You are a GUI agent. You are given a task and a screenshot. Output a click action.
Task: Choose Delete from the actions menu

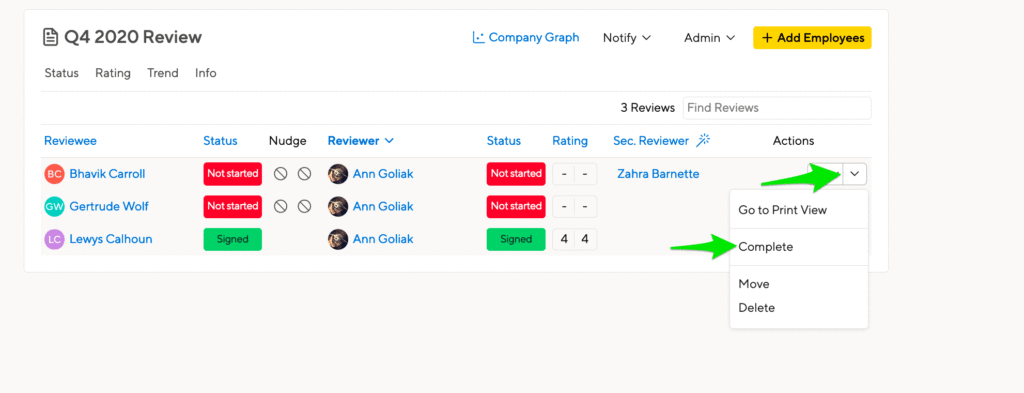click(x=756, y=307)
